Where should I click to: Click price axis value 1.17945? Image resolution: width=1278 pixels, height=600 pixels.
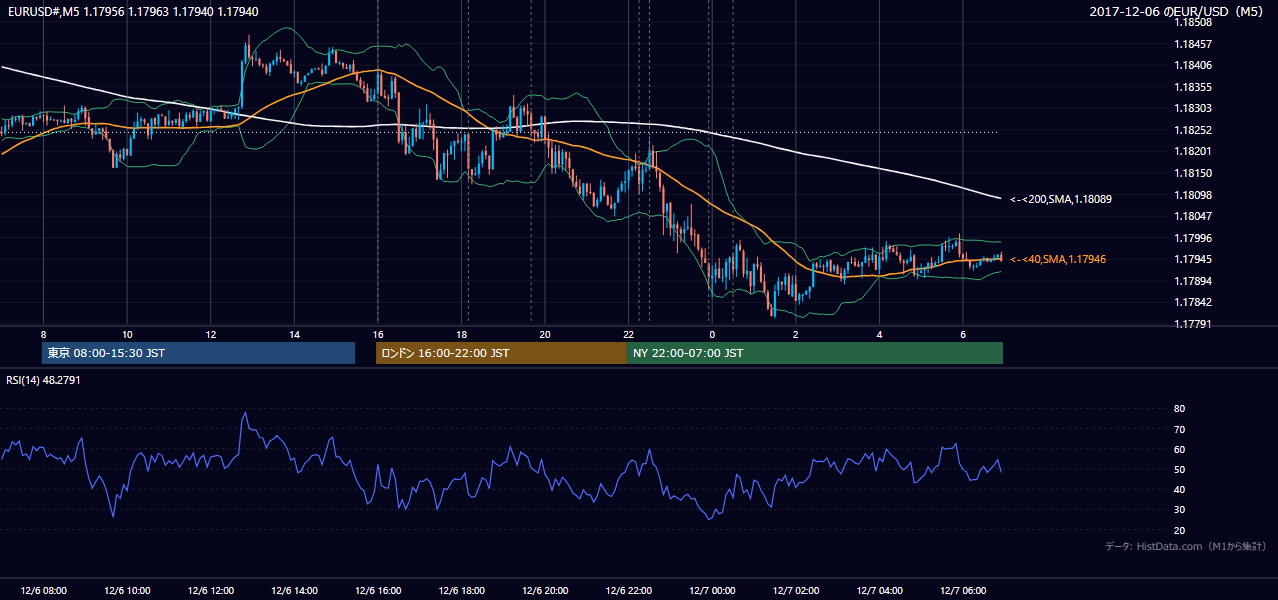click(x=1193, y=259)
